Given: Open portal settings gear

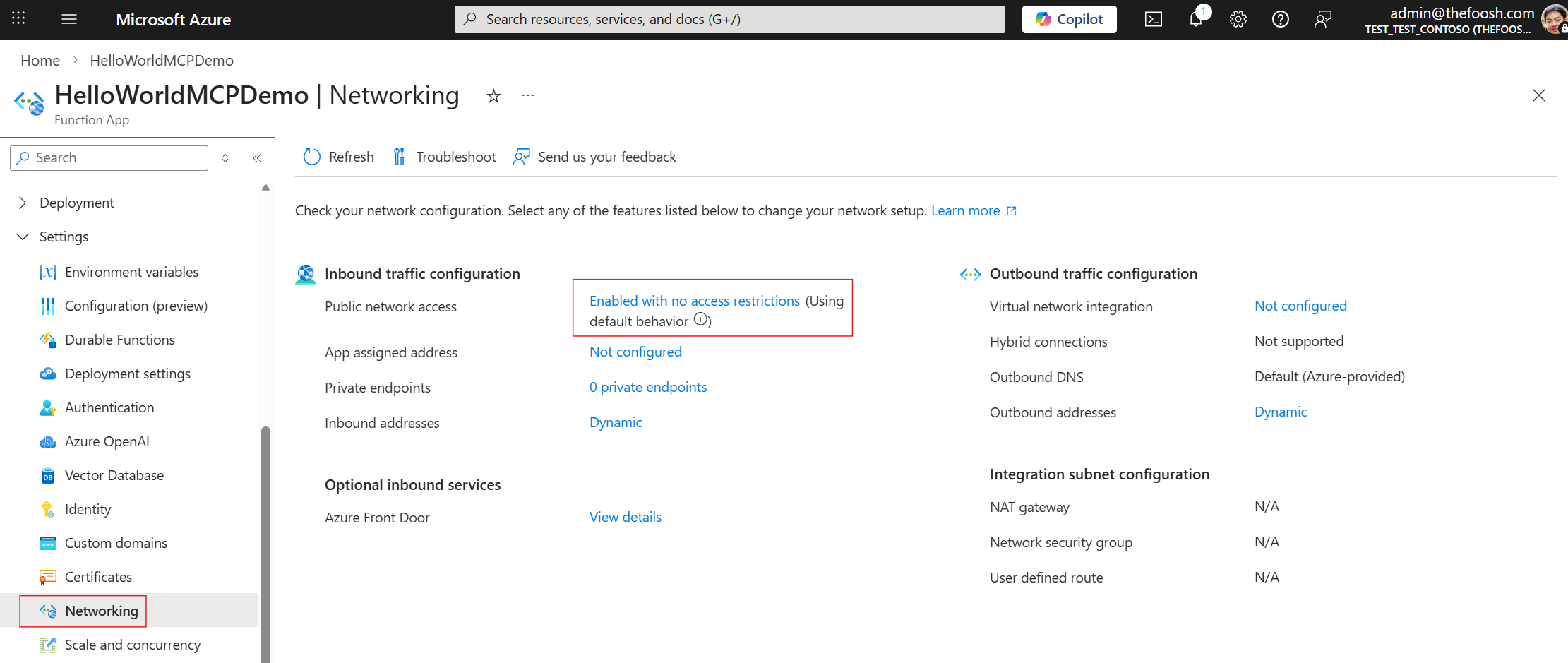Looking at the screenshot, I should pyautogui.click(x=1238, y=19).
